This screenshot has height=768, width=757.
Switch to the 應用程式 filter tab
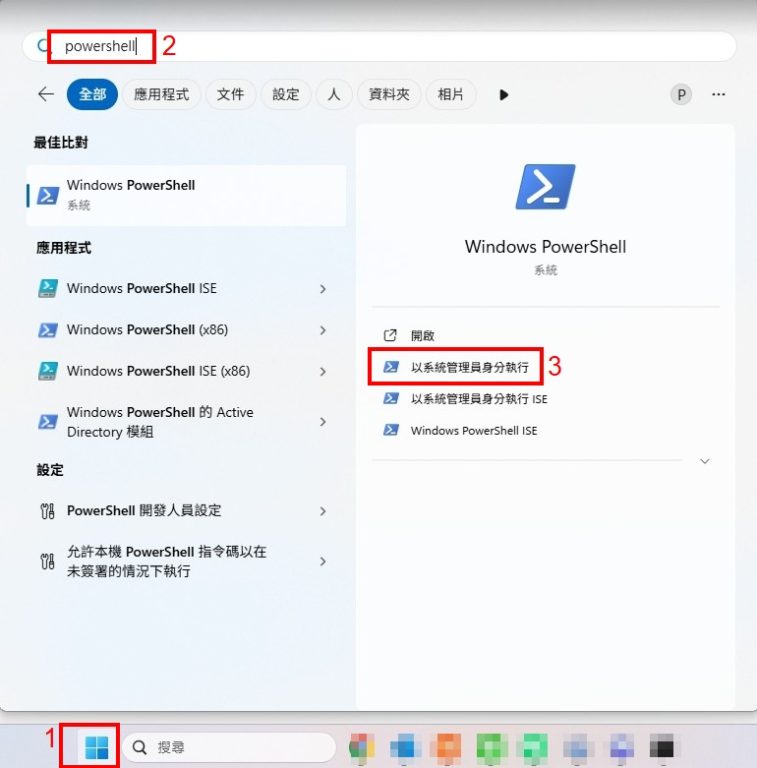pos(161,94)
